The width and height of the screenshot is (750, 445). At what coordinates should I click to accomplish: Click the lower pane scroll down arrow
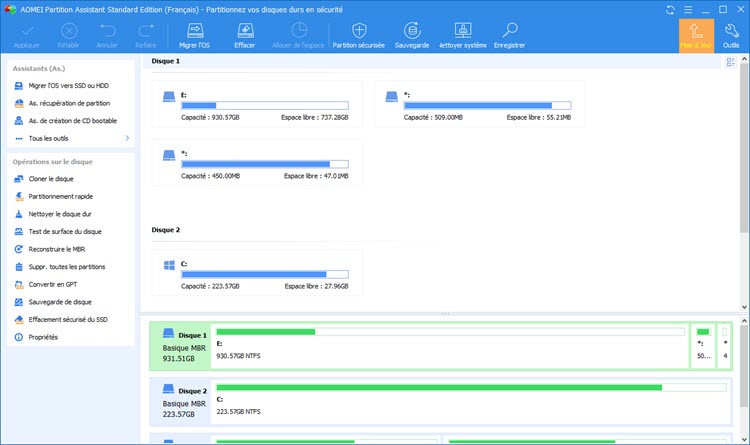(744, 439)
